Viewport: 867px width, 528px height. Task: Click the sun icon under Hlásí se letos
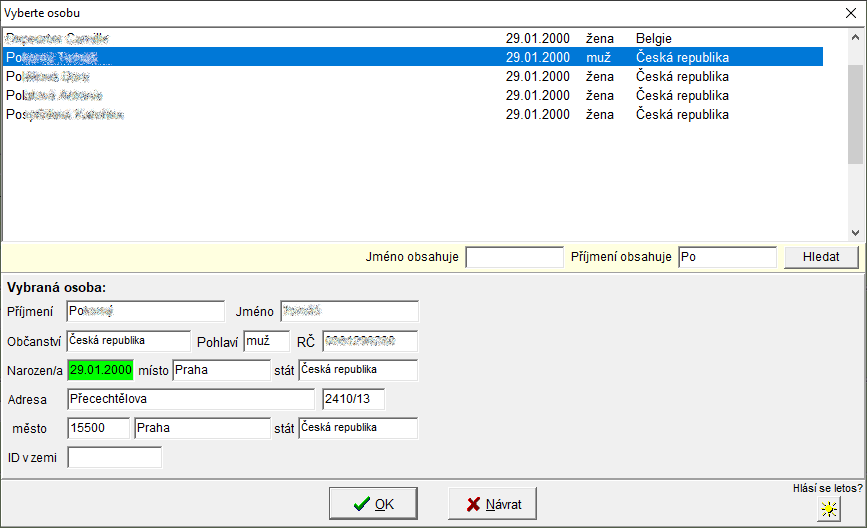point(828,509)
